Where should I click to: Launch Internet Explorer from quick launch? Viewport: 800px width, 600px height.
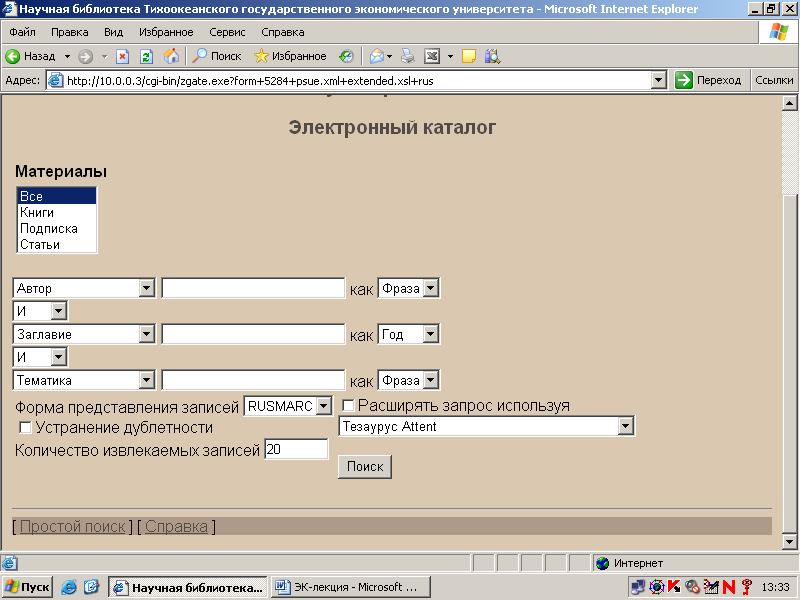[68, 587]
